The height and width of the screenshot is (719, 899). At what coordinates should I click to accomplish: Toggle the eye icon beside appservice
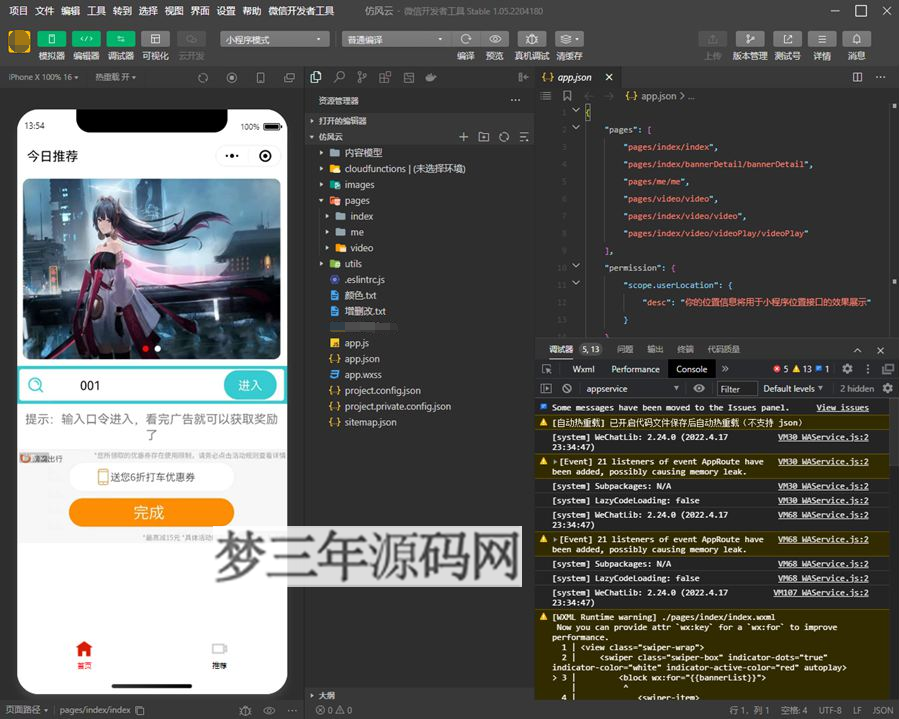pos(698,386)
